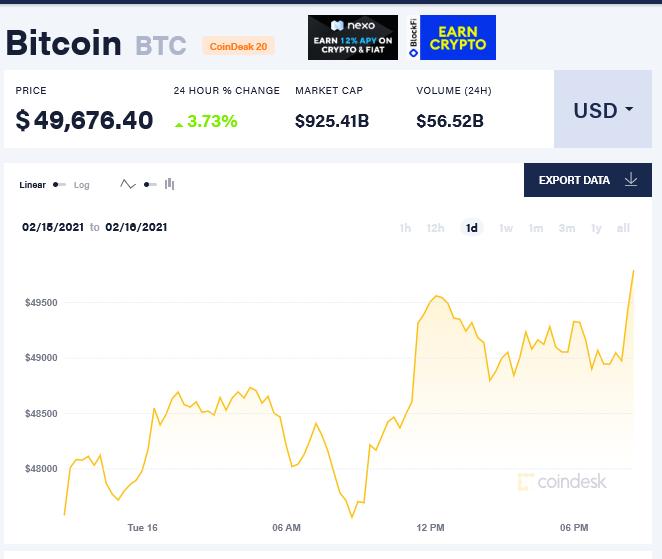Open the BlockFi Earn Crypto banner
This screenshot has height=559, width=662.
coord(452,38)
